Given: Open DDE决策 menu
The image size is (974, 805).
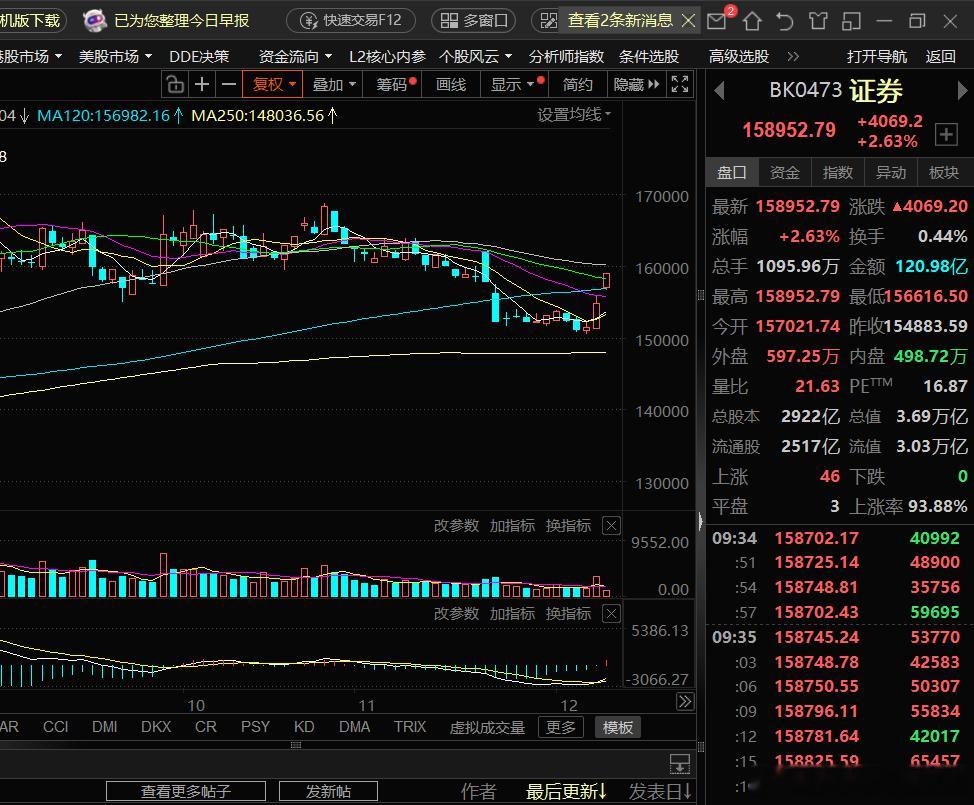Looking at the screenshot, I should (199, 57).
